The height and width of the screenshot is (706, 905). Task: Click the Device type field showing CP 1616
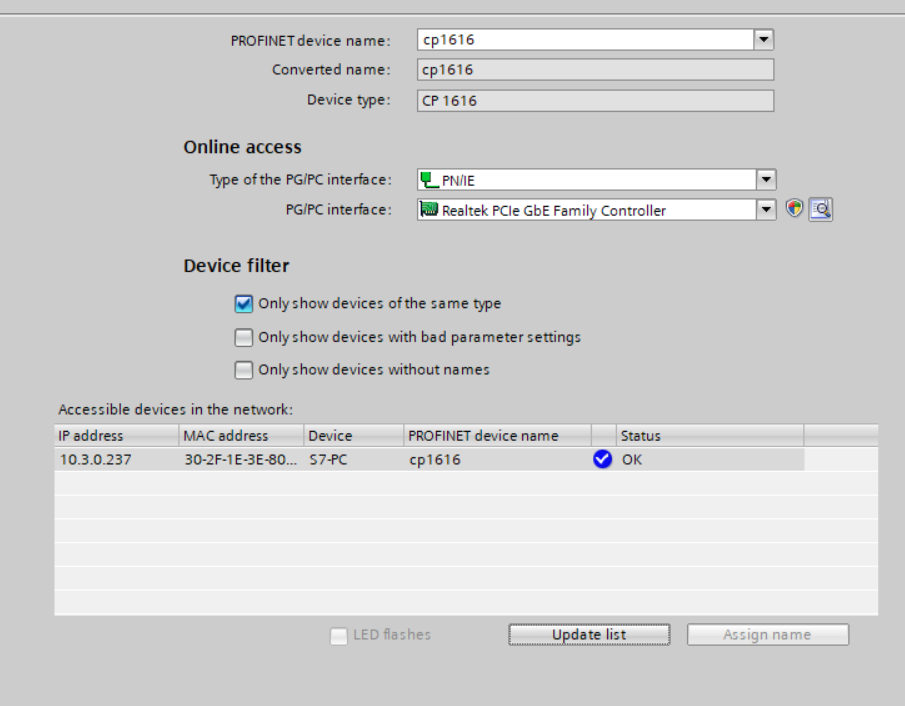click(595, 100)
